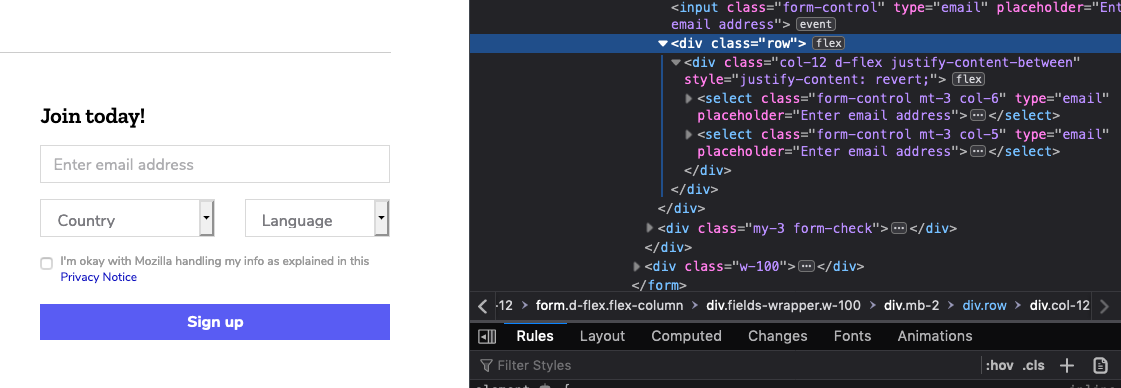Click the Sign up button
Viewport: 1121px width, 388px height.
[215, 322]
